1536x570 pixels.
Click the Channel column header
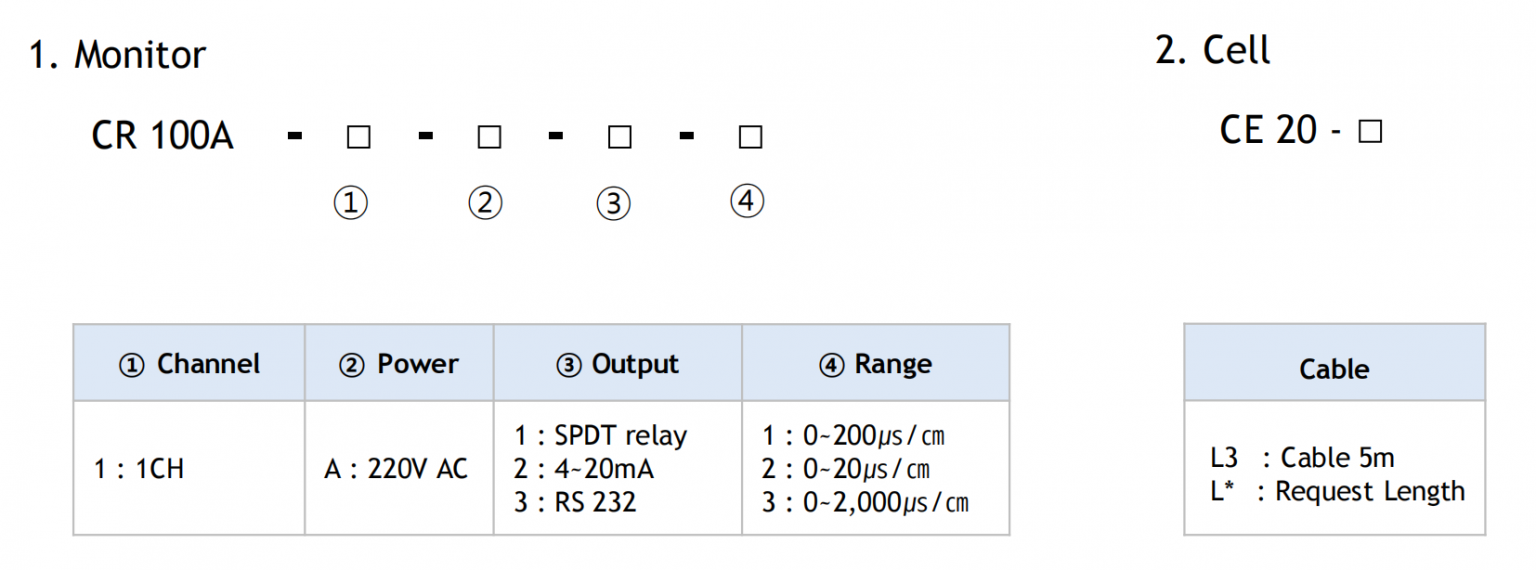pyautogui.click(x=189, y=365)
